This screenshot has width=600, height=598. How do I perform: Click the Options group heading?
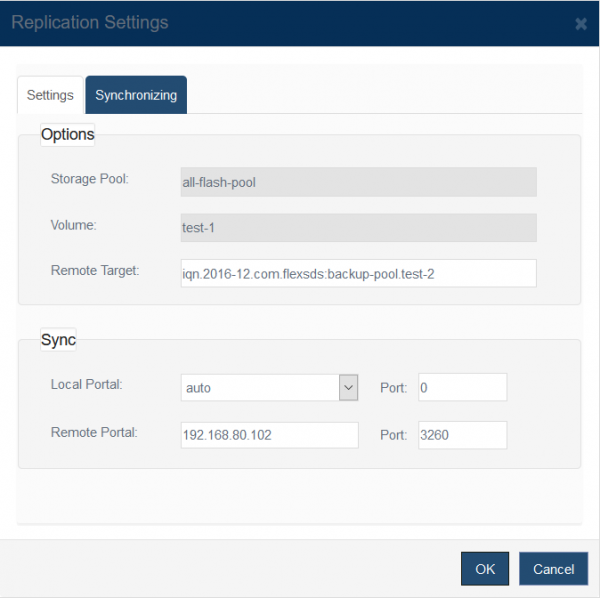click(x=68, y=134)
